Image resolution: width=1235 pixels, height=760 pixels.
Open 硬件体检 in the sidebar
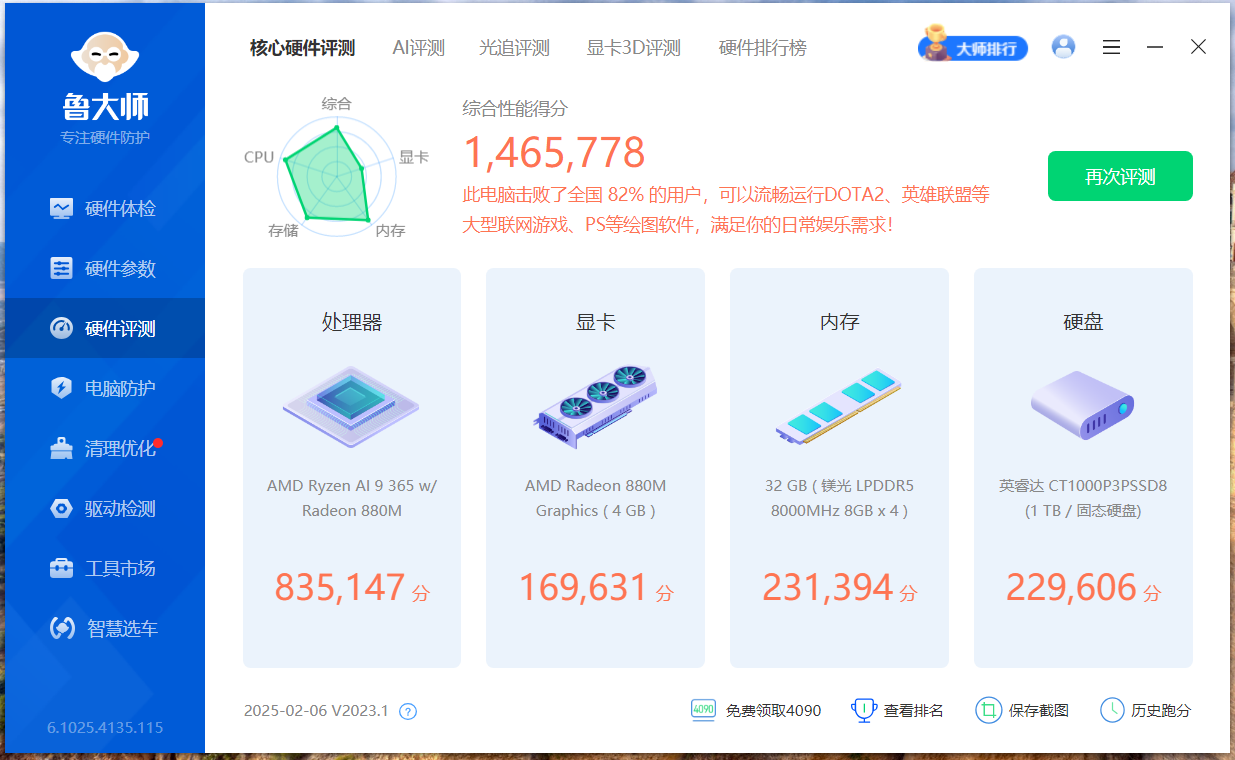coord(104,208)
